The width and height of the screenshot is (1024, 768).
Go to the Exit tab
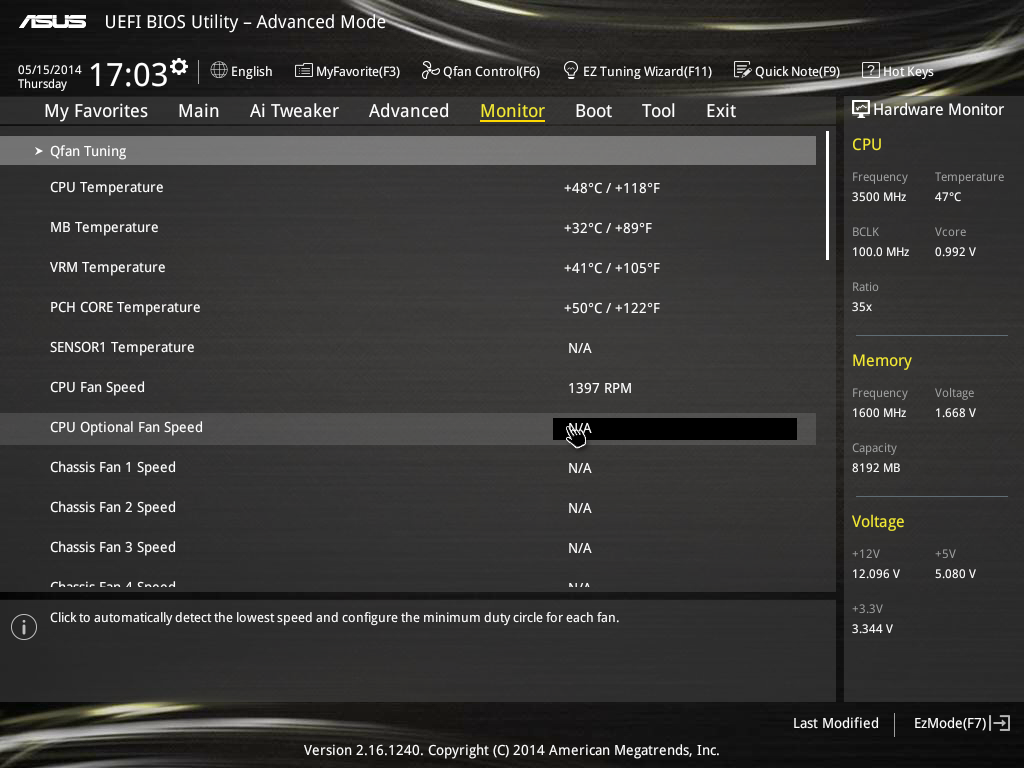click(x=721, y=111)
